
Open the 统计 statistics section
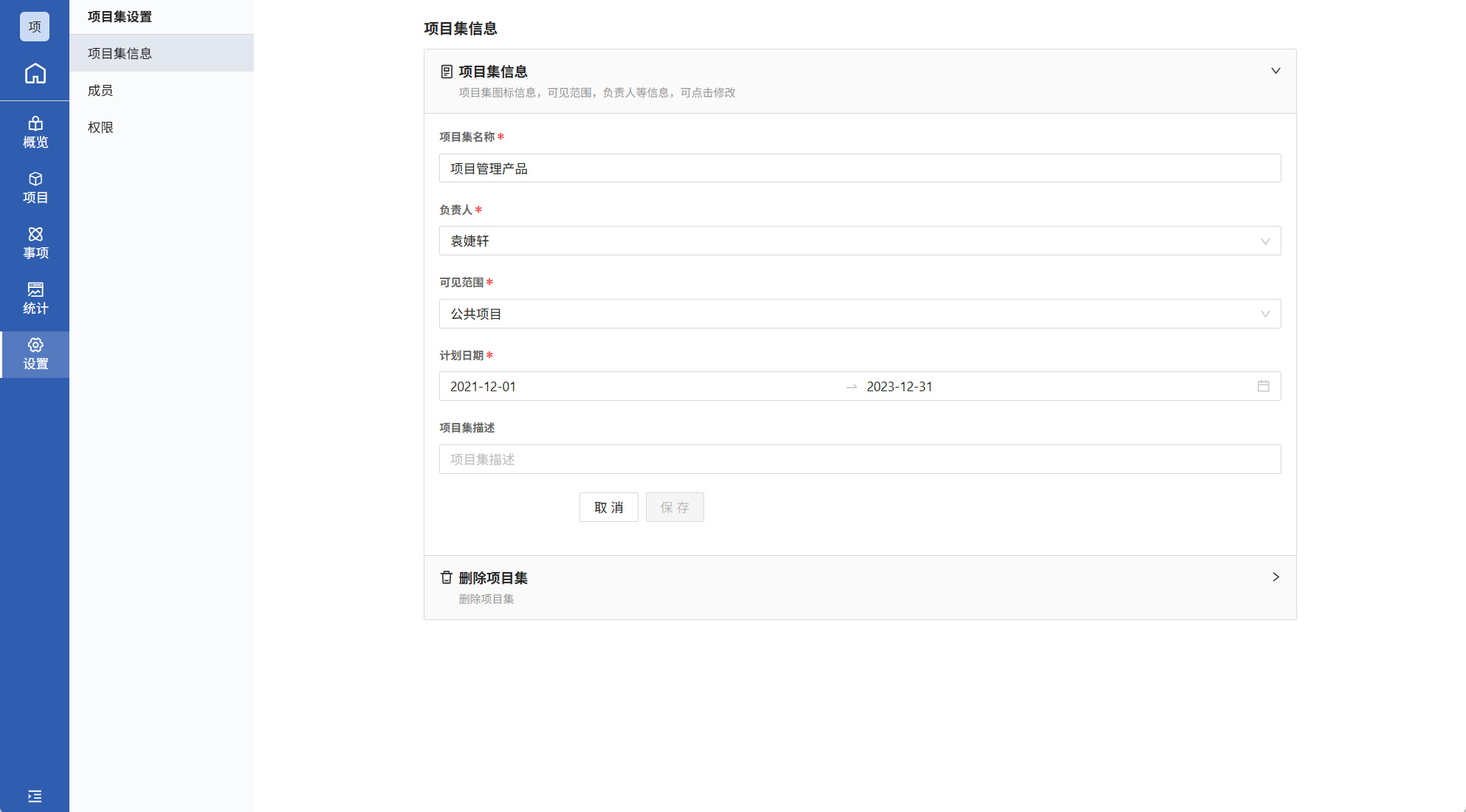tap(35, 298)
